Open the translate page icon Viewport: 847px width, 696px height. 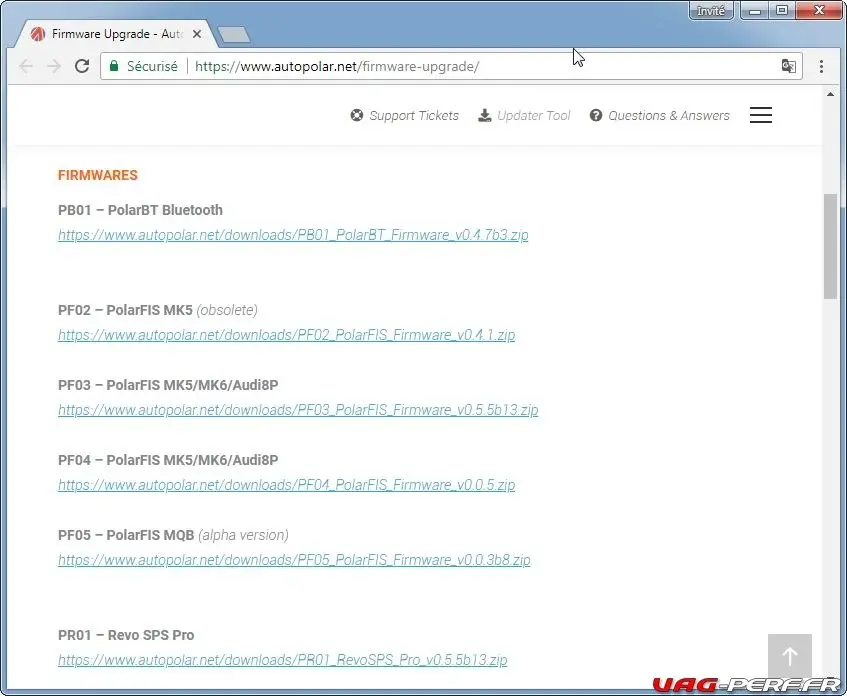tap(788, 66)
